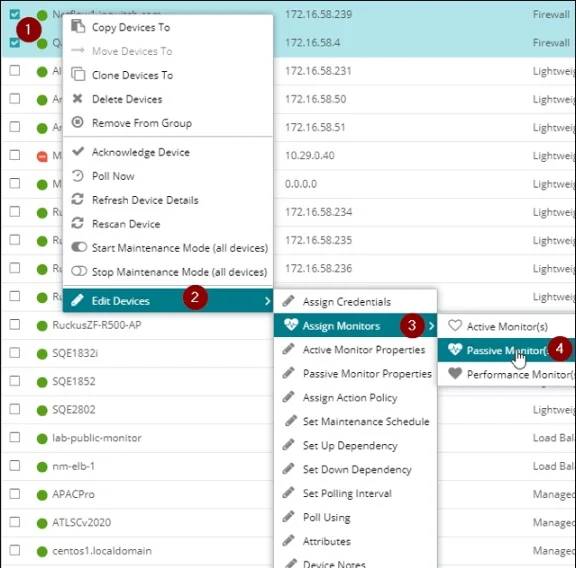This screenshot has width=576, height=568.
Task: Check the checkbox for APACPro
Action: coord(15,493)
